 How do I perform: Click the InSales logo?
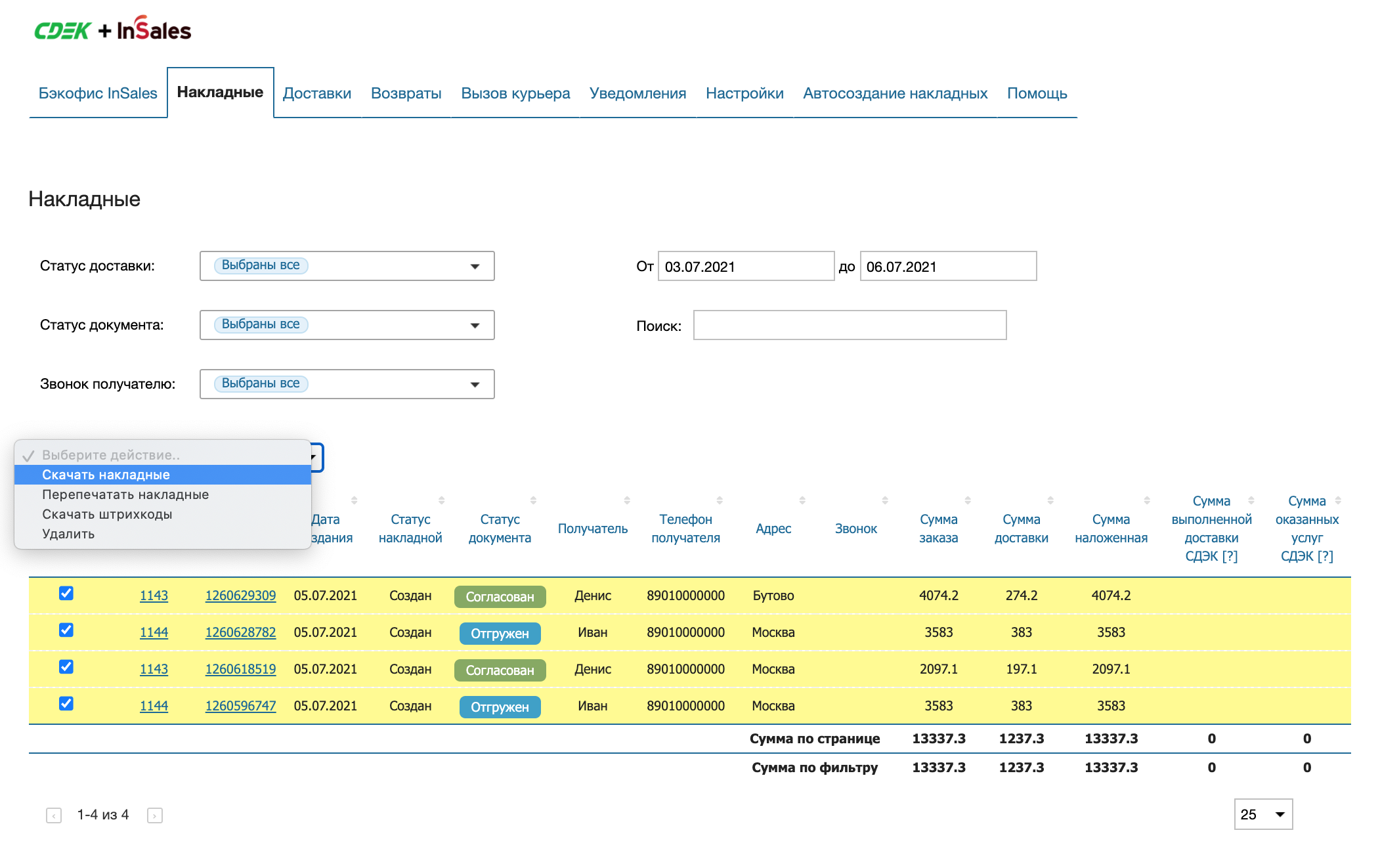point(154,30)
